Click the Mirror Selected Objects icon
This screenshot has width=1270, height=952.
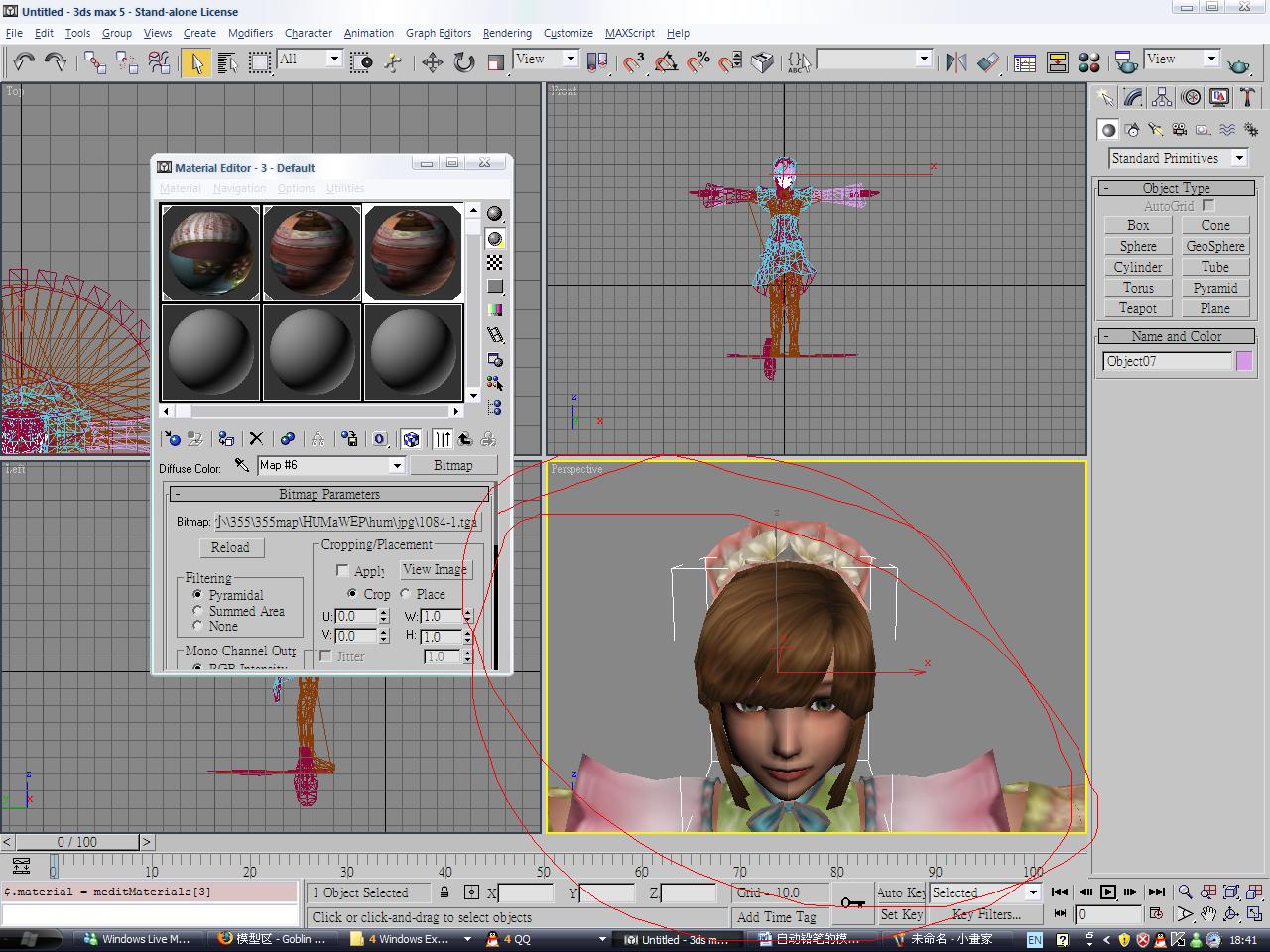point(956,62)
